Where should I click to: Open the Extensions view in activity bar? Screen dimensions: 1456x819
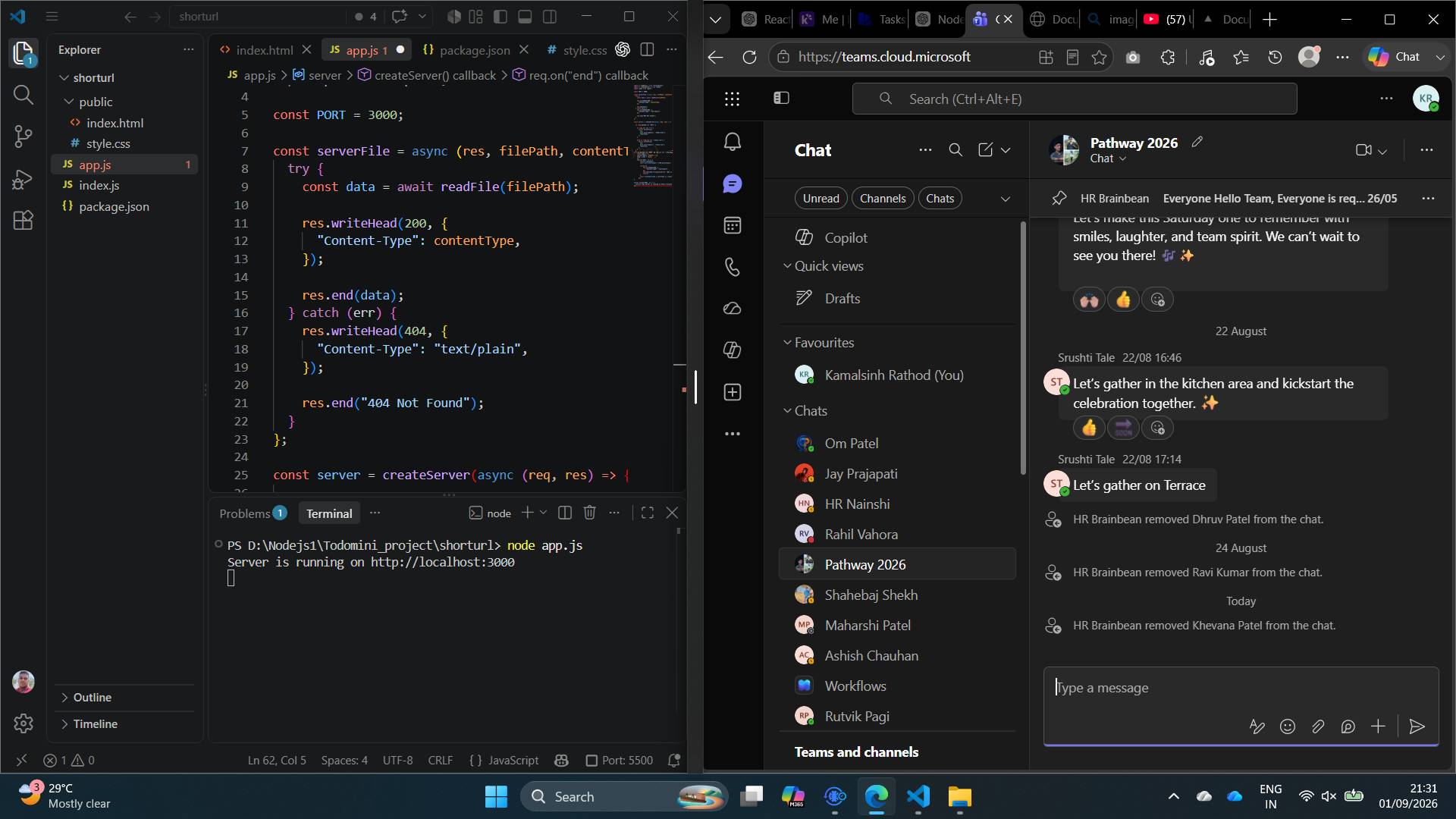(x=24, y=221)
